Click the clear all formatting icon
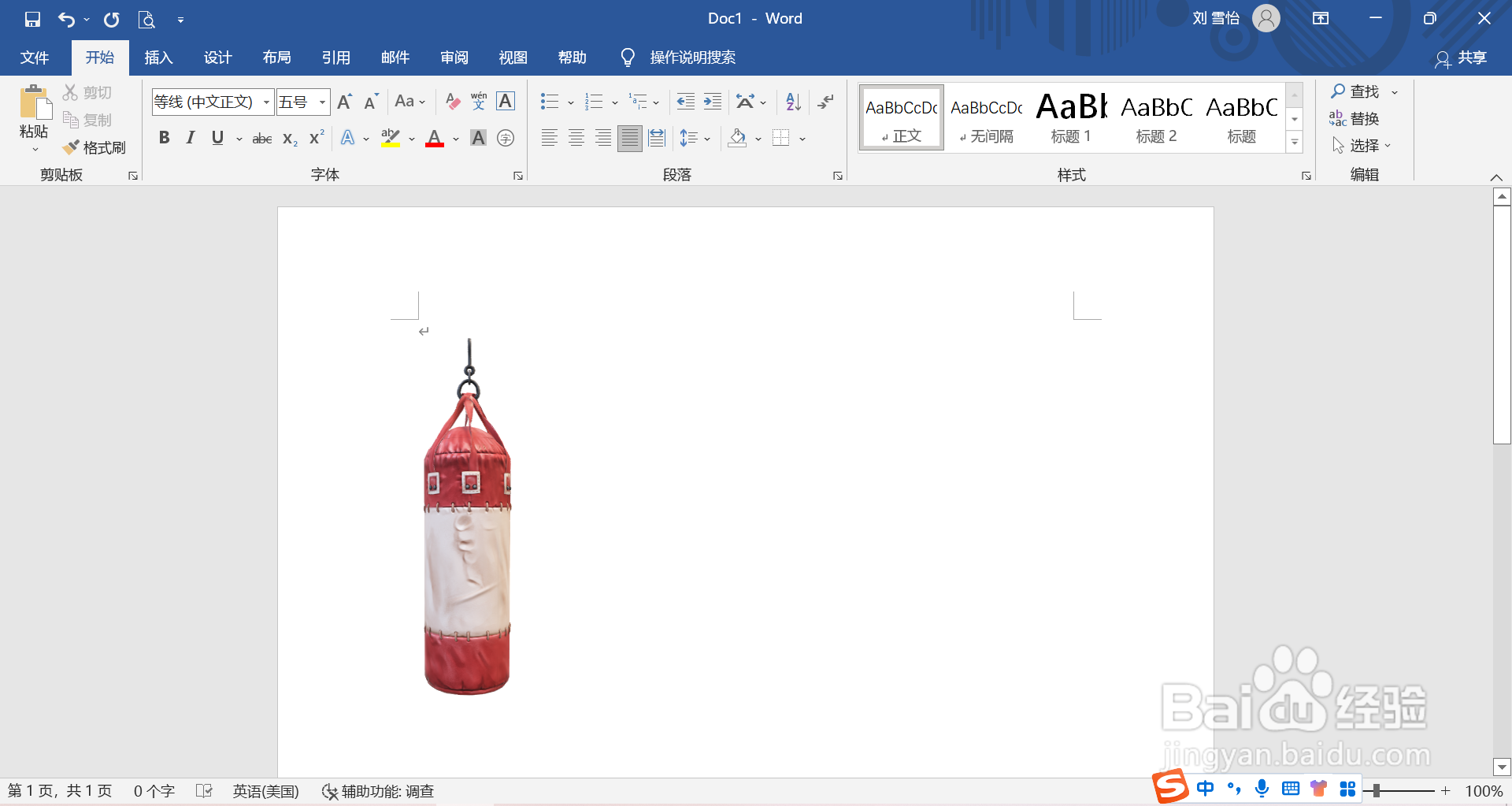This screenshot has width=1512, height=806. click(451, 101)
